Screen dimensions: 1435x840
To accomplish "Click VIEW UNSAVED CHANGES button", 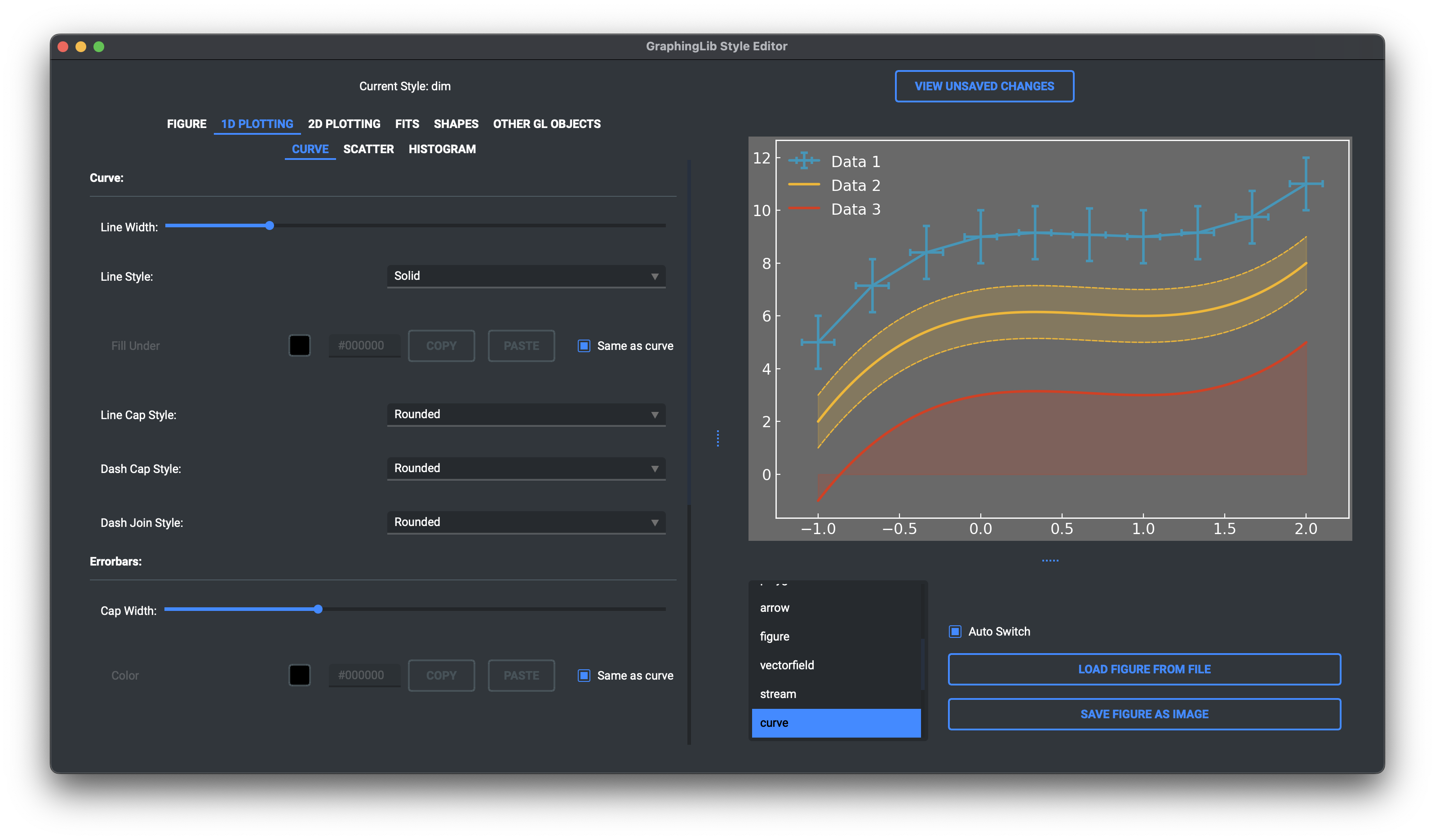I will [x=984, y=86].
